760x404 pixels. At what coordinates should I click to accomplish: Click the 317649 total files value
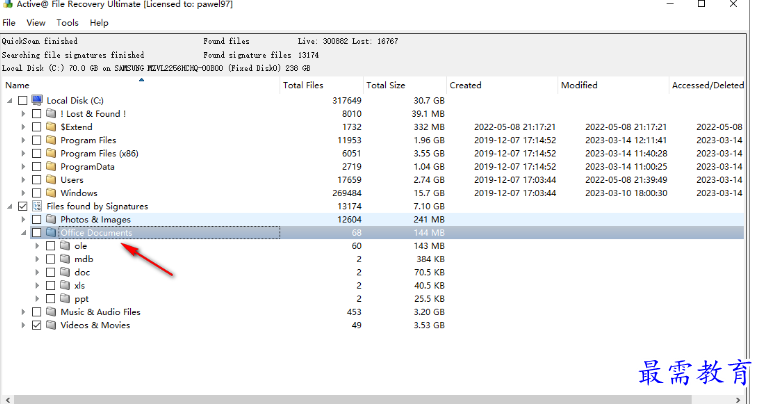[347, 100]
